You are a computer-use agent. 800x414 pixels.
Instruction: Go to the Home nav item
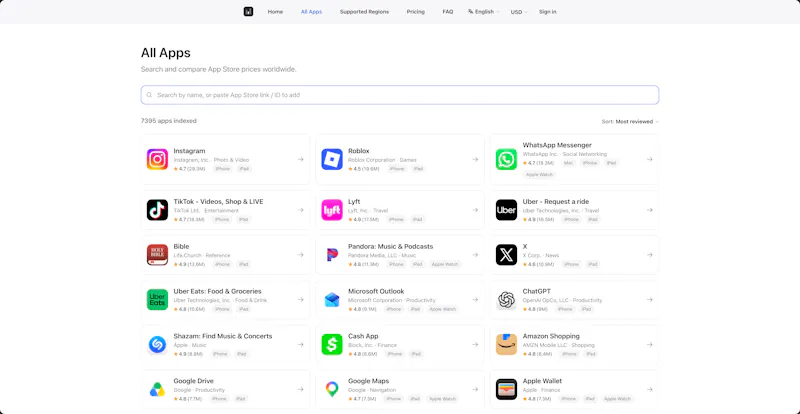(x=275, y=12)
